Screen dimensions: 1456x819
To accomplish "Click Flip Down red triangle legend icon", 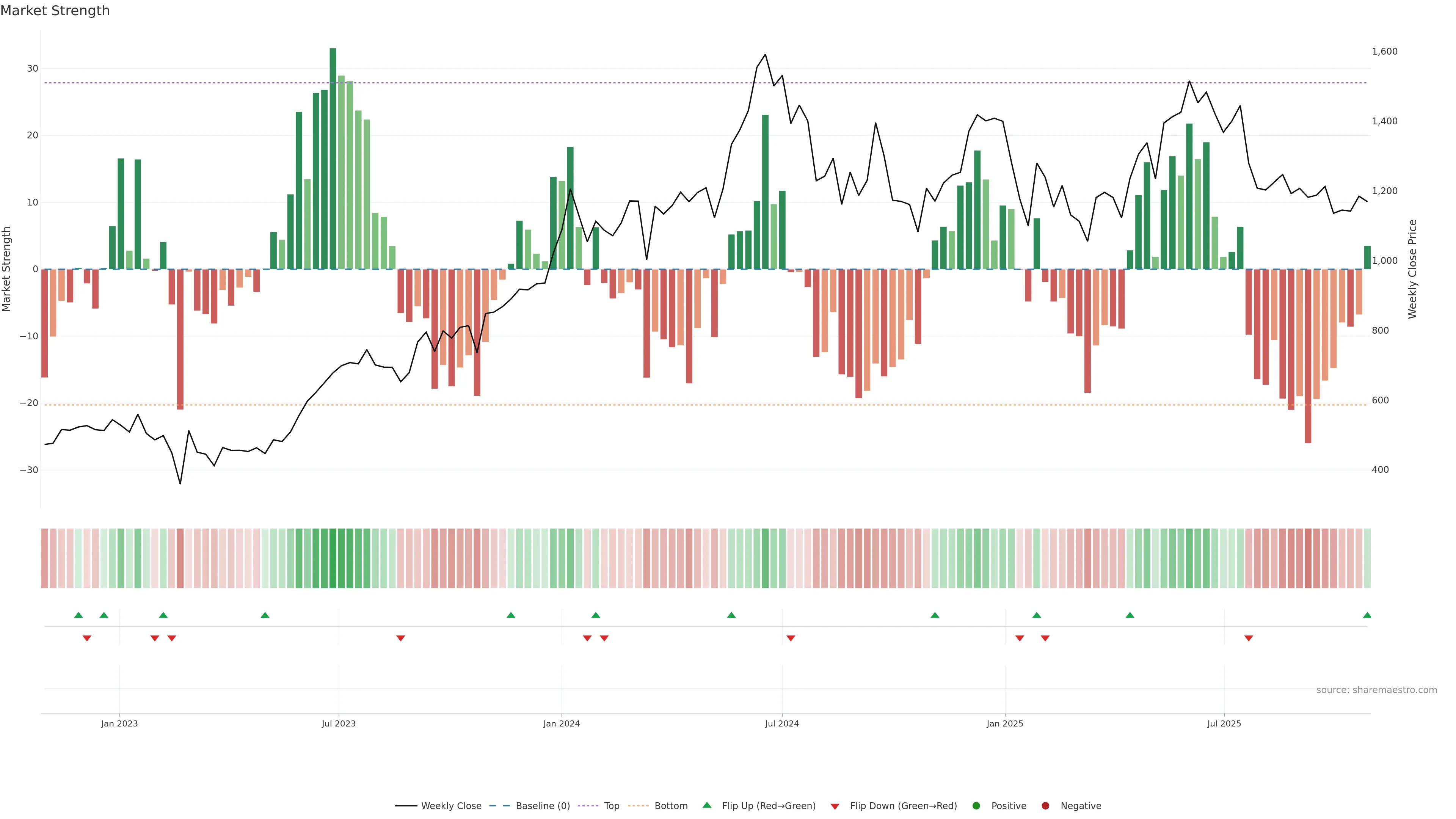I will tap(835, 806).
